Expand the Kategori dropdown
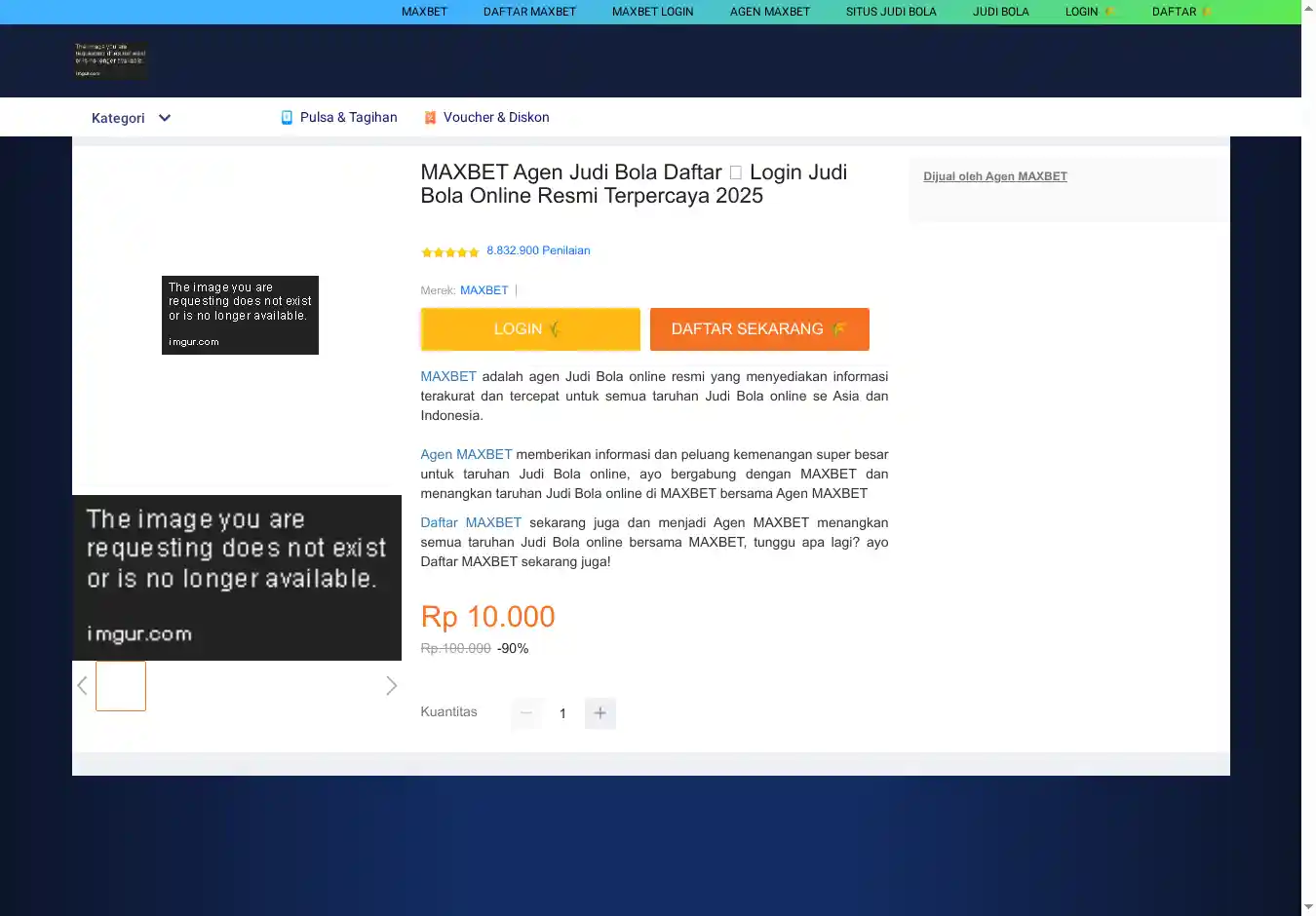The image size is (1316, 916). coord(118,118)
